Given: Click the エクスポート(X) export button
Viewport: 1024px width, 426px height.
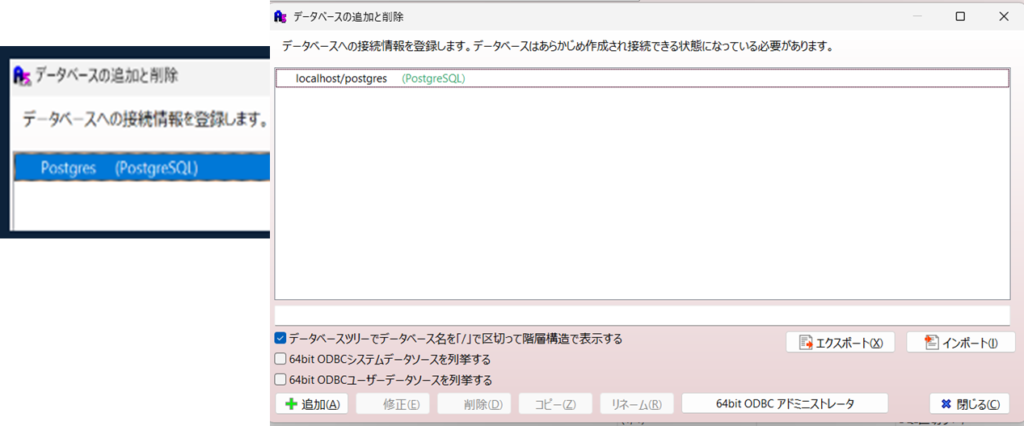Looking at the screenshot, I should point(840,342).
